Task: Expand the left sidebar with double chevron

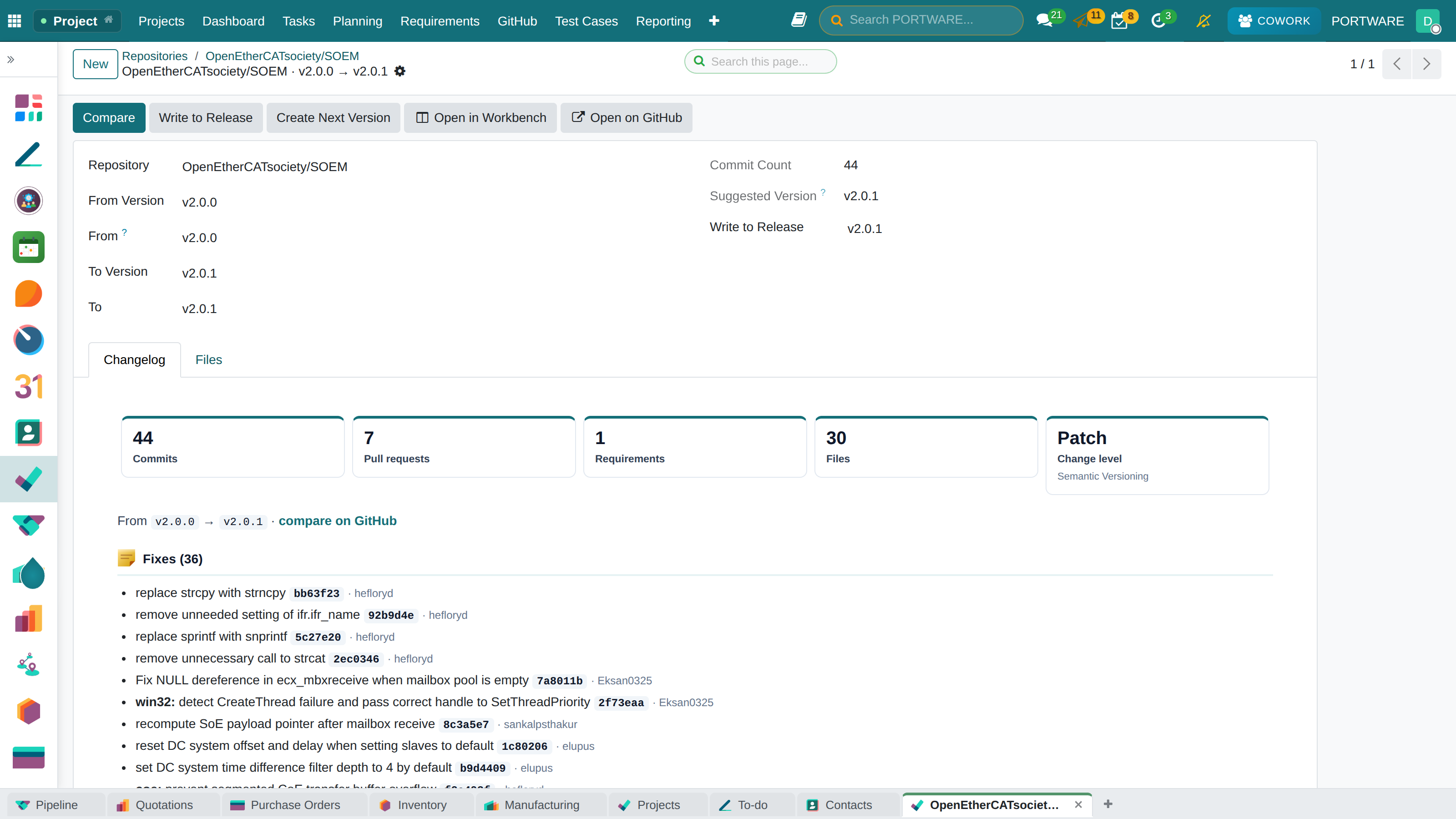Action: click(x=11, y=59)
